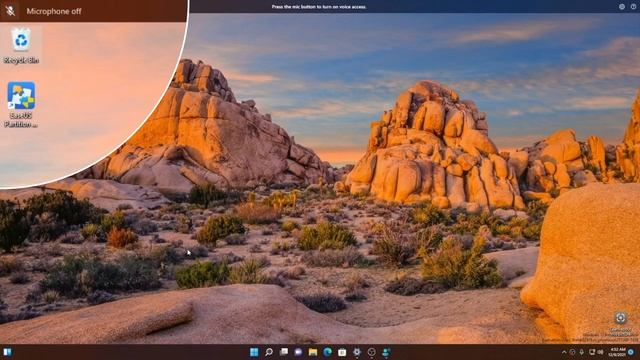Click the microphone icon in the system tray
The image size is (640, 360).
[x=582, y=352]
